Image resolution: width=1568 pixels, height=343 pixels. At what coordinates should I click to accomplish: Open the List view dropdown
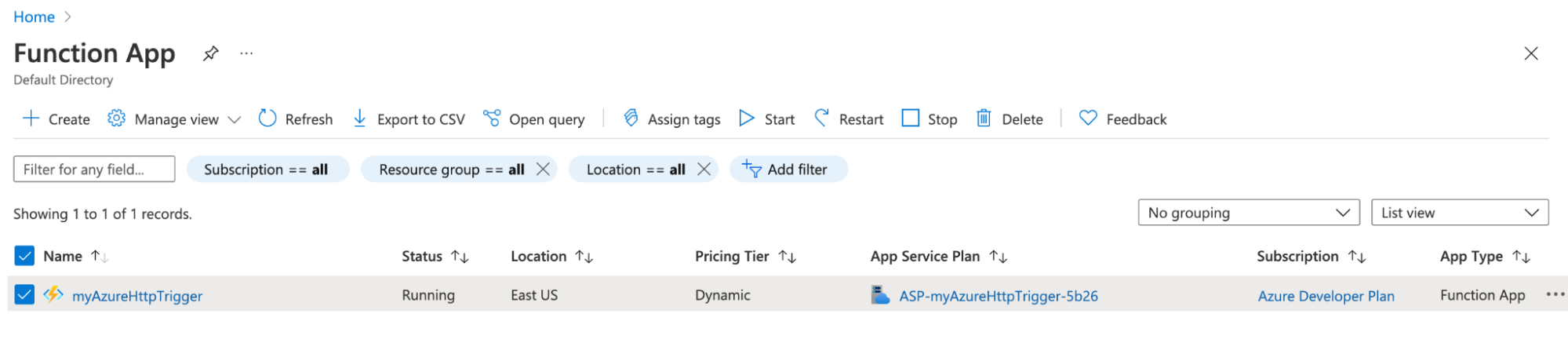click(1460, 212)
